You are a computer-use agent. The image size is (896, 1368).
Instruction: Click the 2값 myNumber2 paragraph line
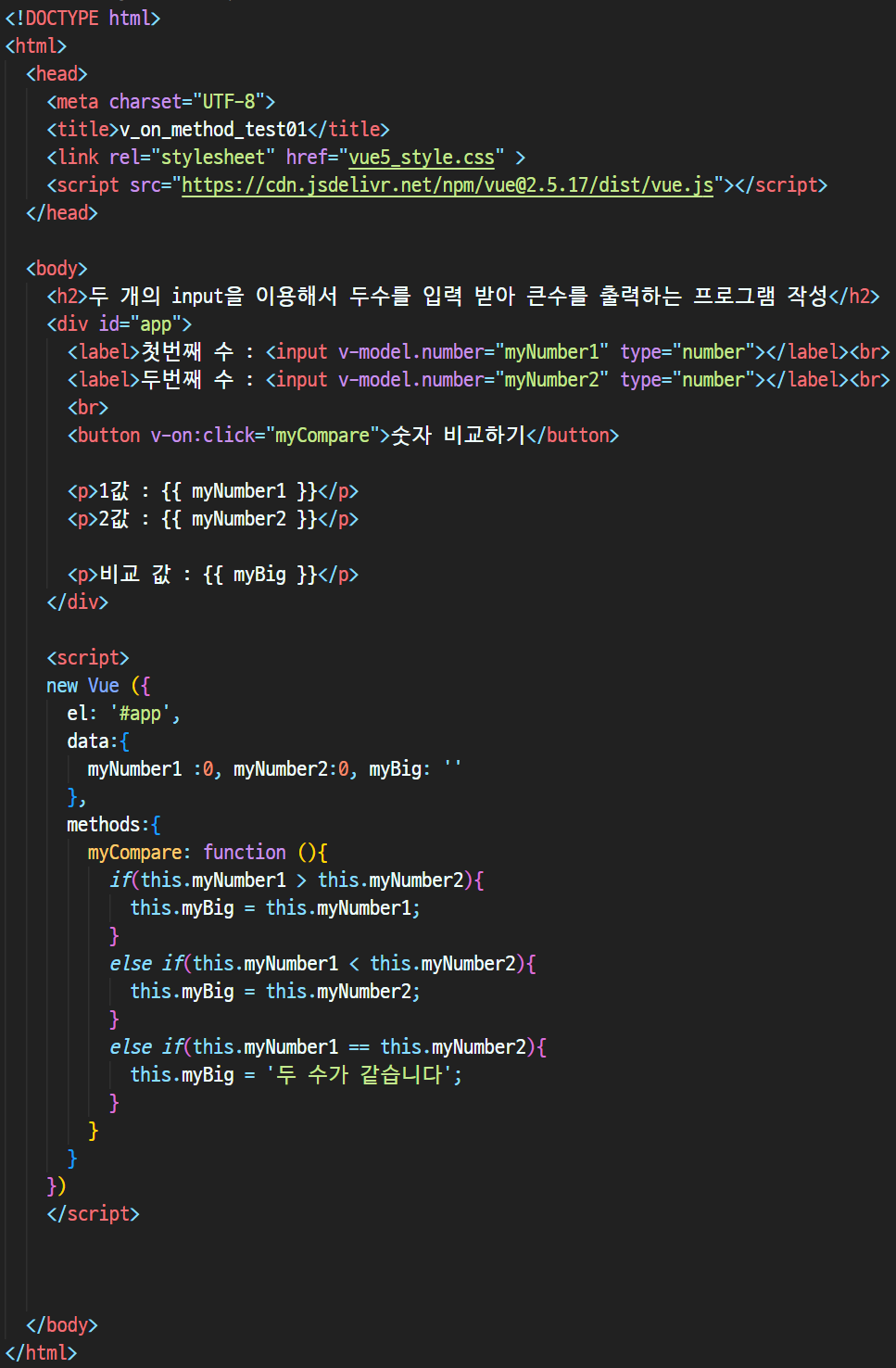point(213,519)
